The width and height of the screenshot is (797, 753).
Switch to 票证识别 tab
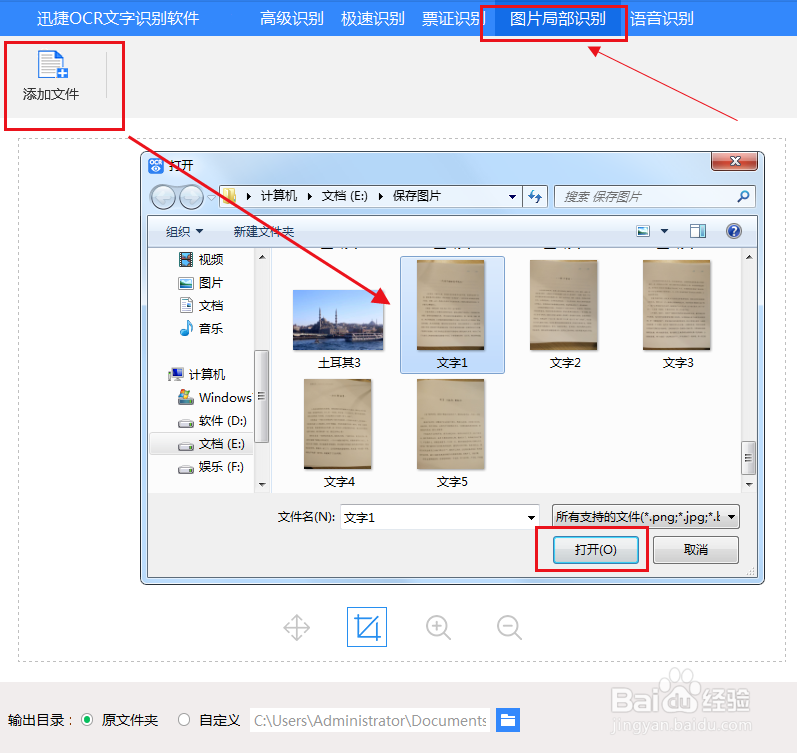click(451, 19)
